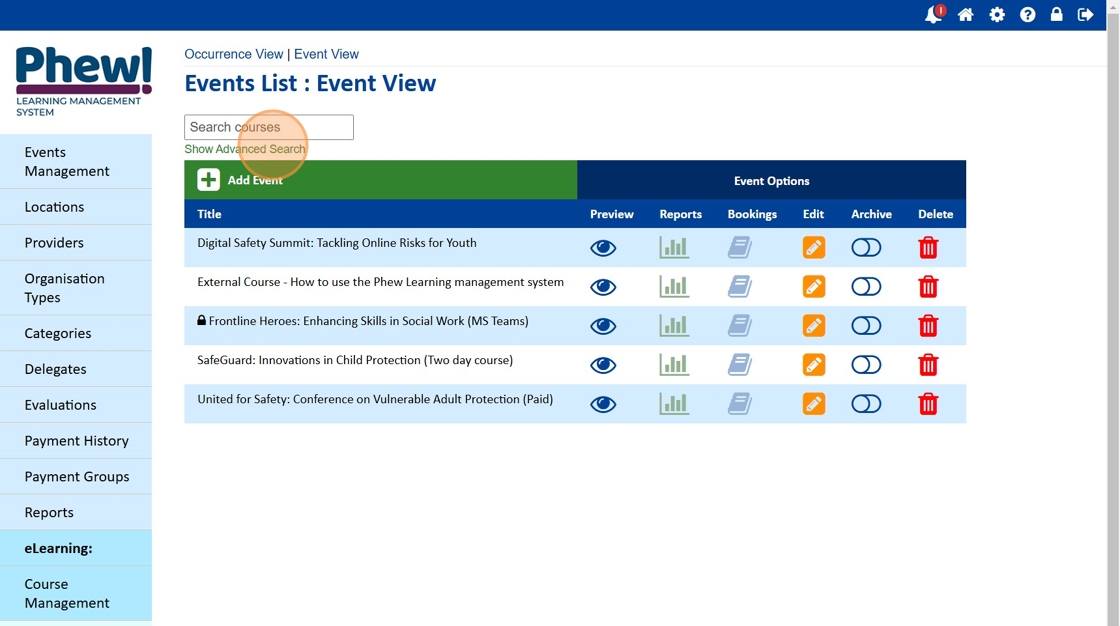The height and width of the screenshot is (626, 1120).
Task: Switch to Occurrence View link
Action: click(234, 54)
